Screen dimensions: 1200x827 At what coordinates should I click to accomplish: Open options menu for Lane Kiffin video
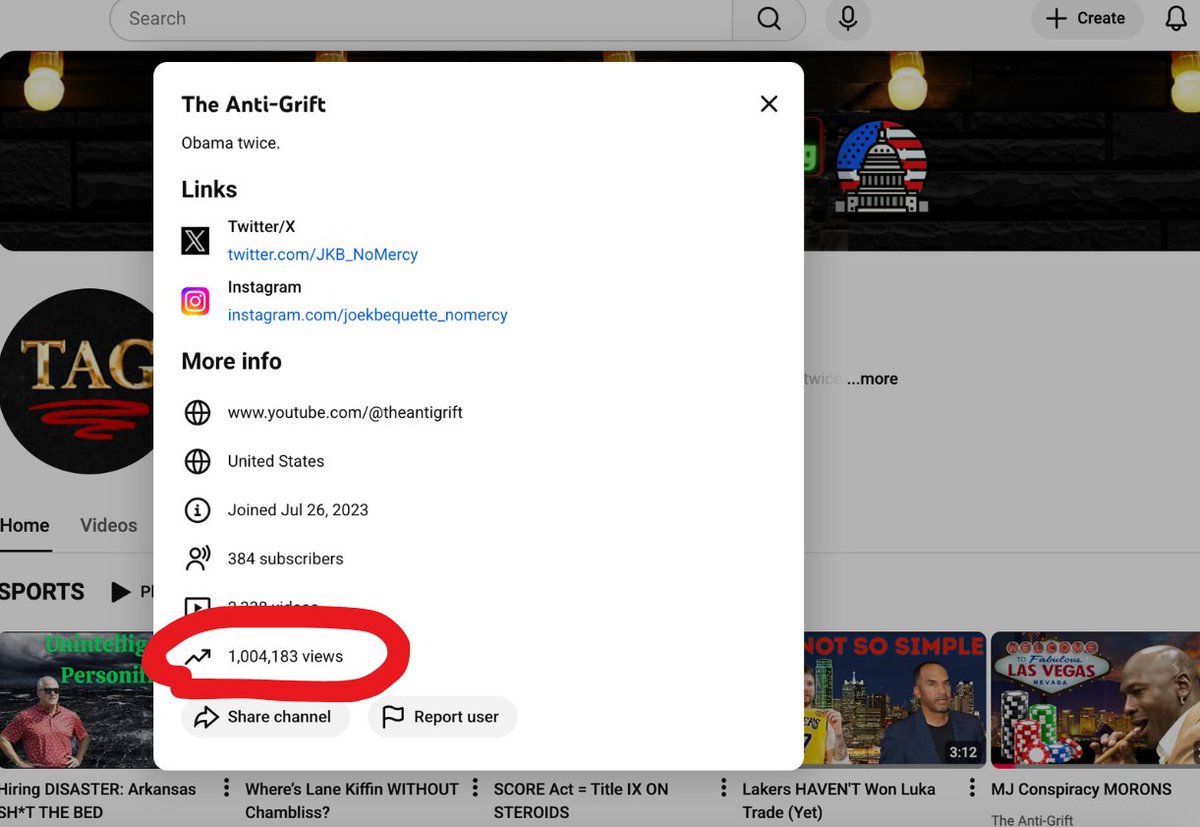pos(475,788)
